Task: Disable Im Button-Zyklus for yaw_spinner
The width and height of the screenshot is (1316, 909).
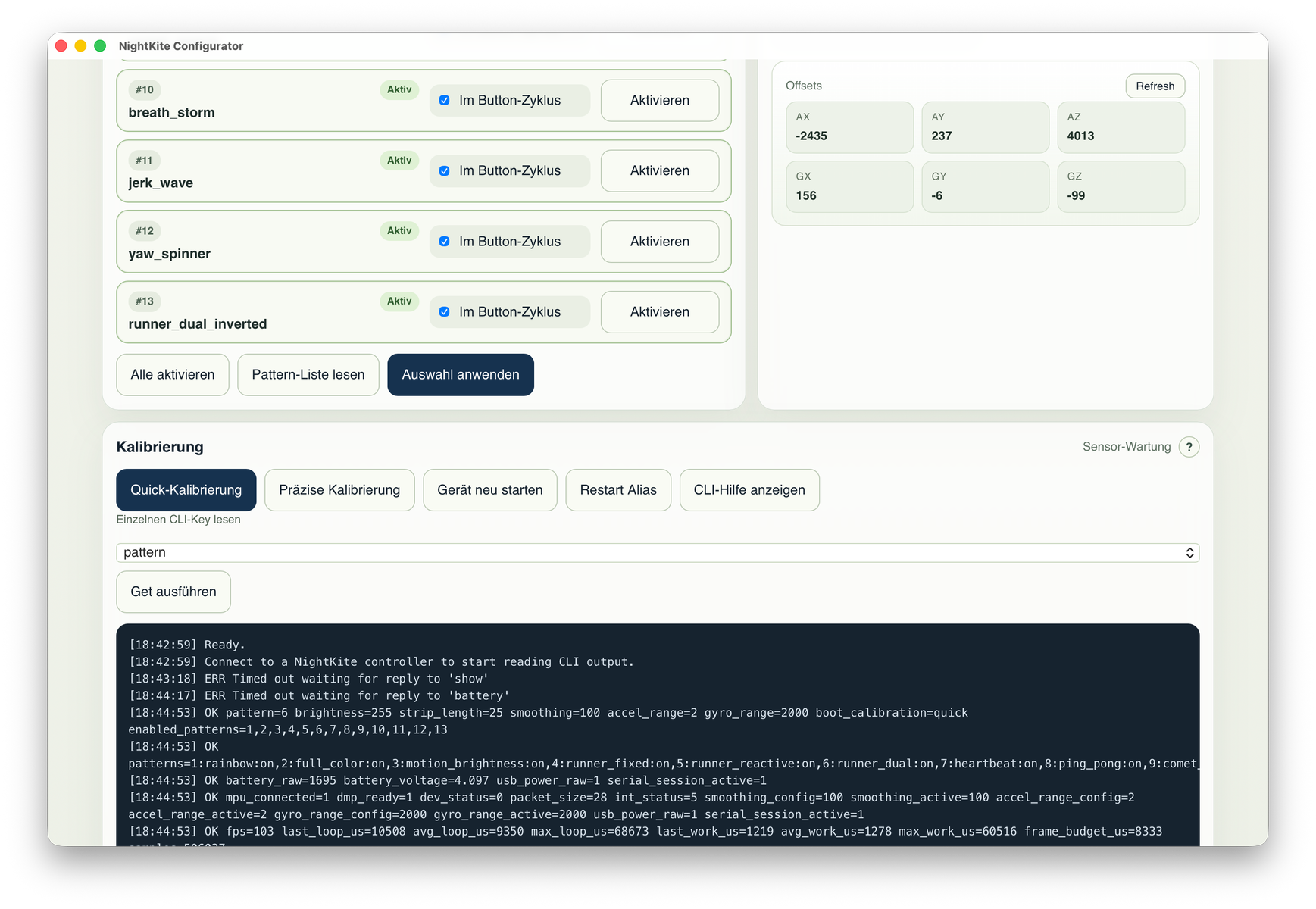Action: pyautogui.click(x=445, y=242)
